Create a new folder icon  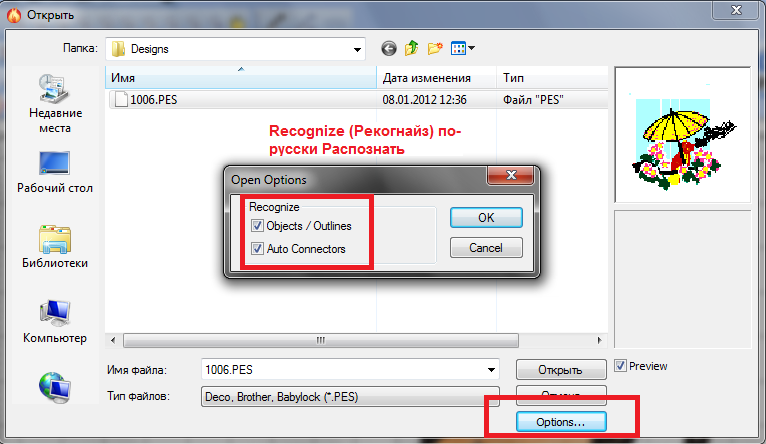point(435,48)
